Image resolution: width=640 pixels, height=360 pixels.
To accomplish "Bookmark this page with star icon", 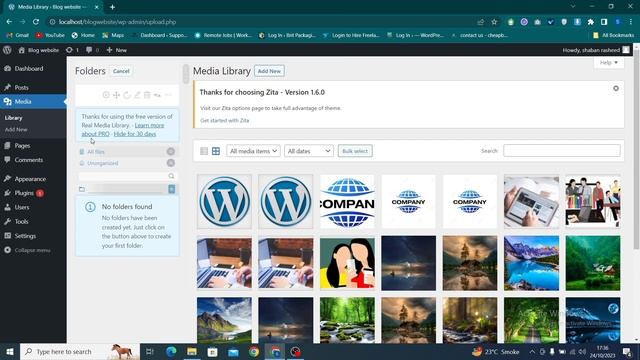I will pos(494,22).
